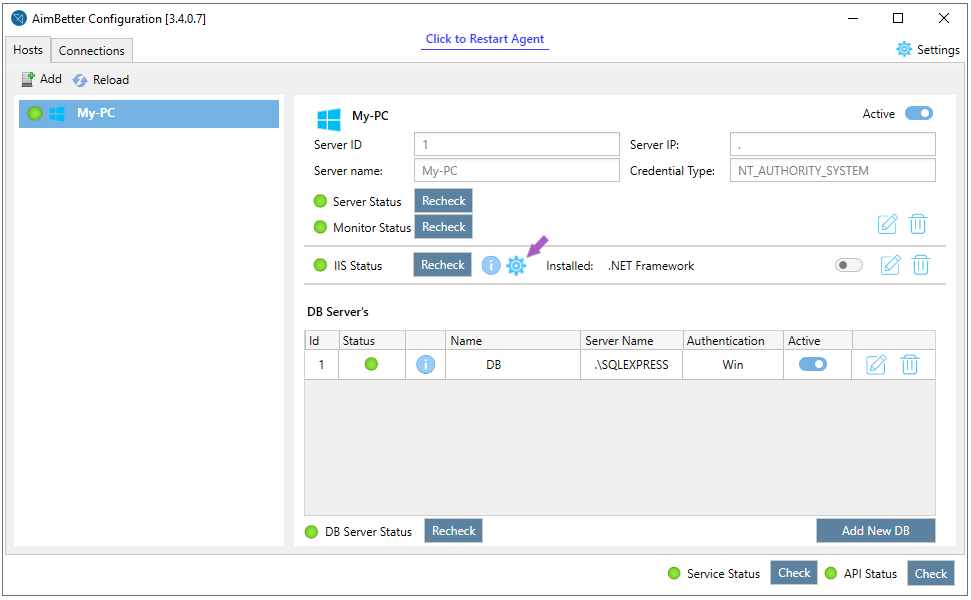Click the Server name field
971x600 pixels.
[x=516, y=170]
